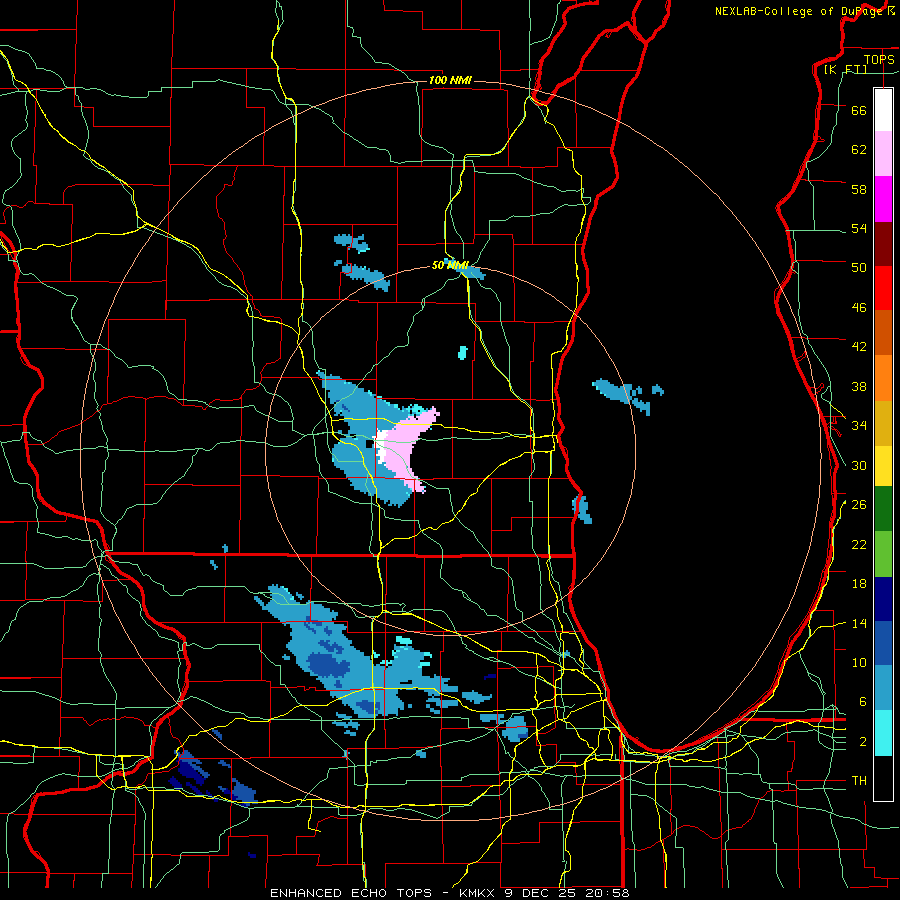900x900 pixels.
Task: Click the 6 legend label
Action: click(x=863, y=702)
